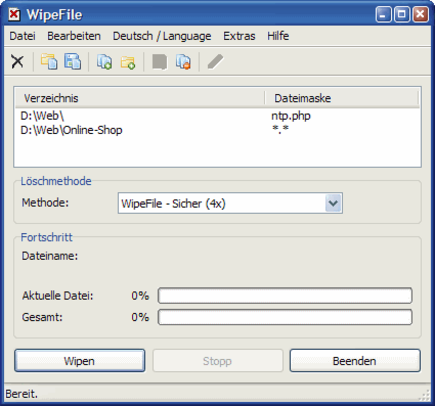Click the ntp.php file mask cell
435x406 pixels.
click(291, 116)
